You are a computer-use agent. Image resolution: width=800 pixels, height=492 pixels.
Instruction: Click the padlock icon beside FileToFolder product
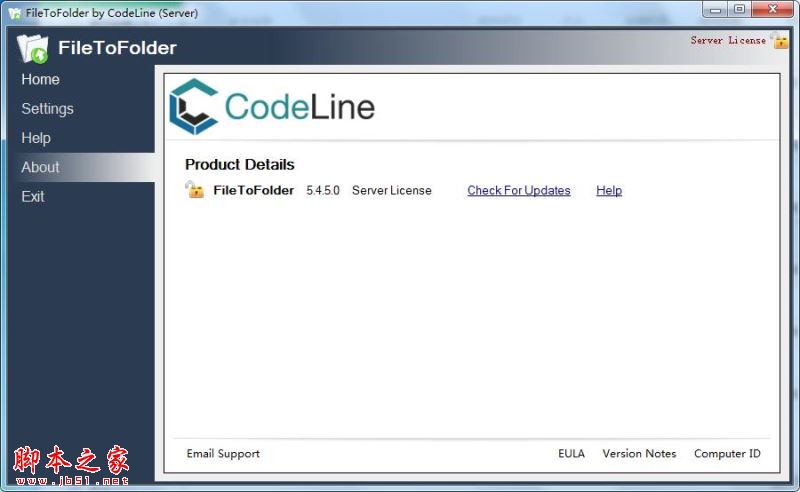[194, 189]
